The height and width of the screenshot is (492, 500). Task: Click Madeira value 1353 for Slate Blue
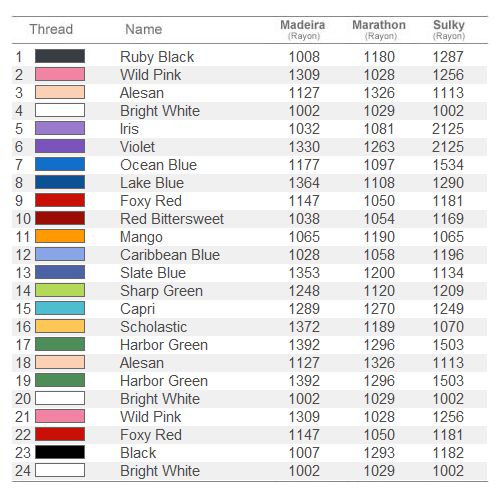tap(304, 273)
